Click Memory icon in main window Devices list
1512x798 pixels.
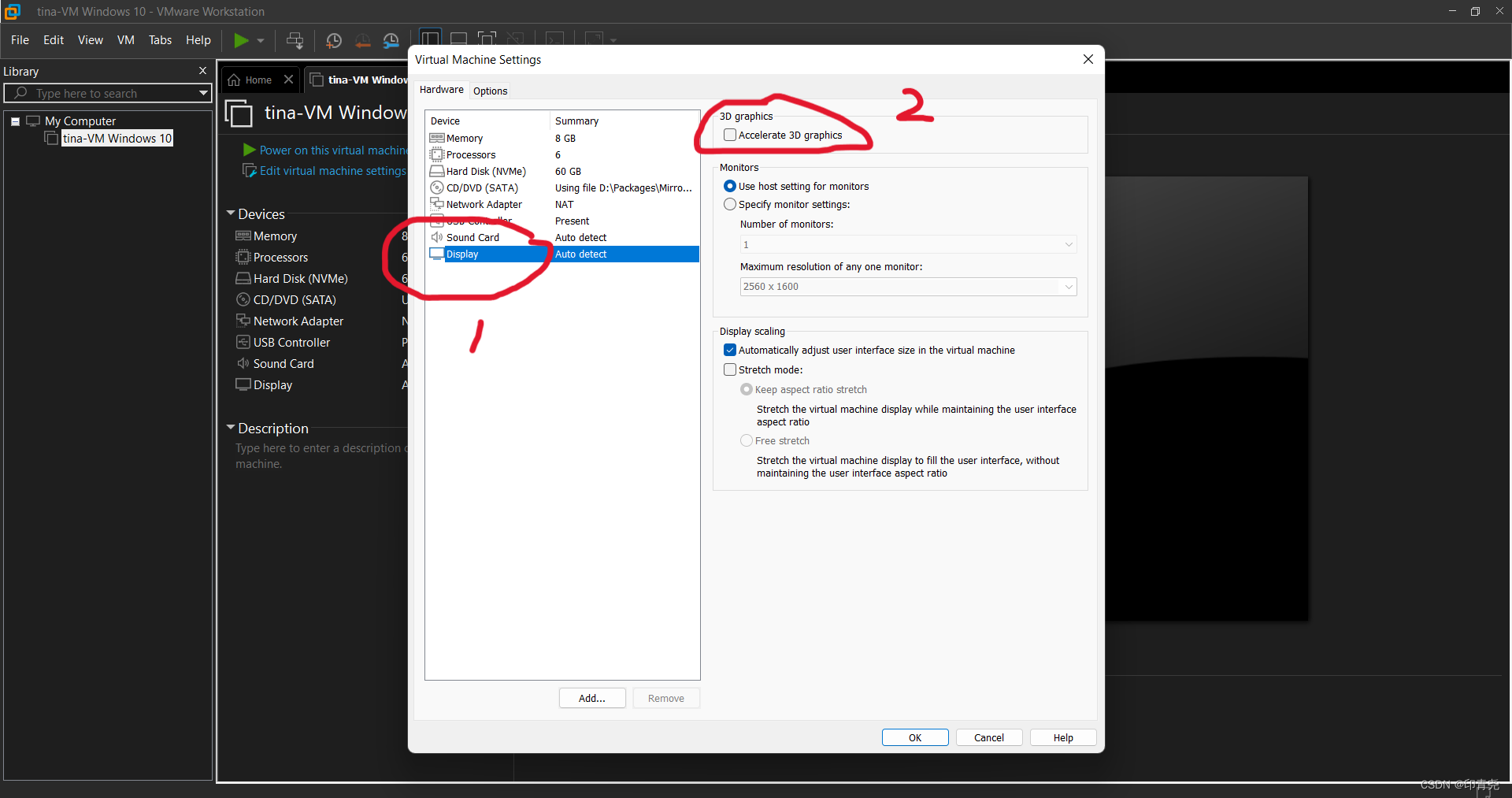(243, 236)
